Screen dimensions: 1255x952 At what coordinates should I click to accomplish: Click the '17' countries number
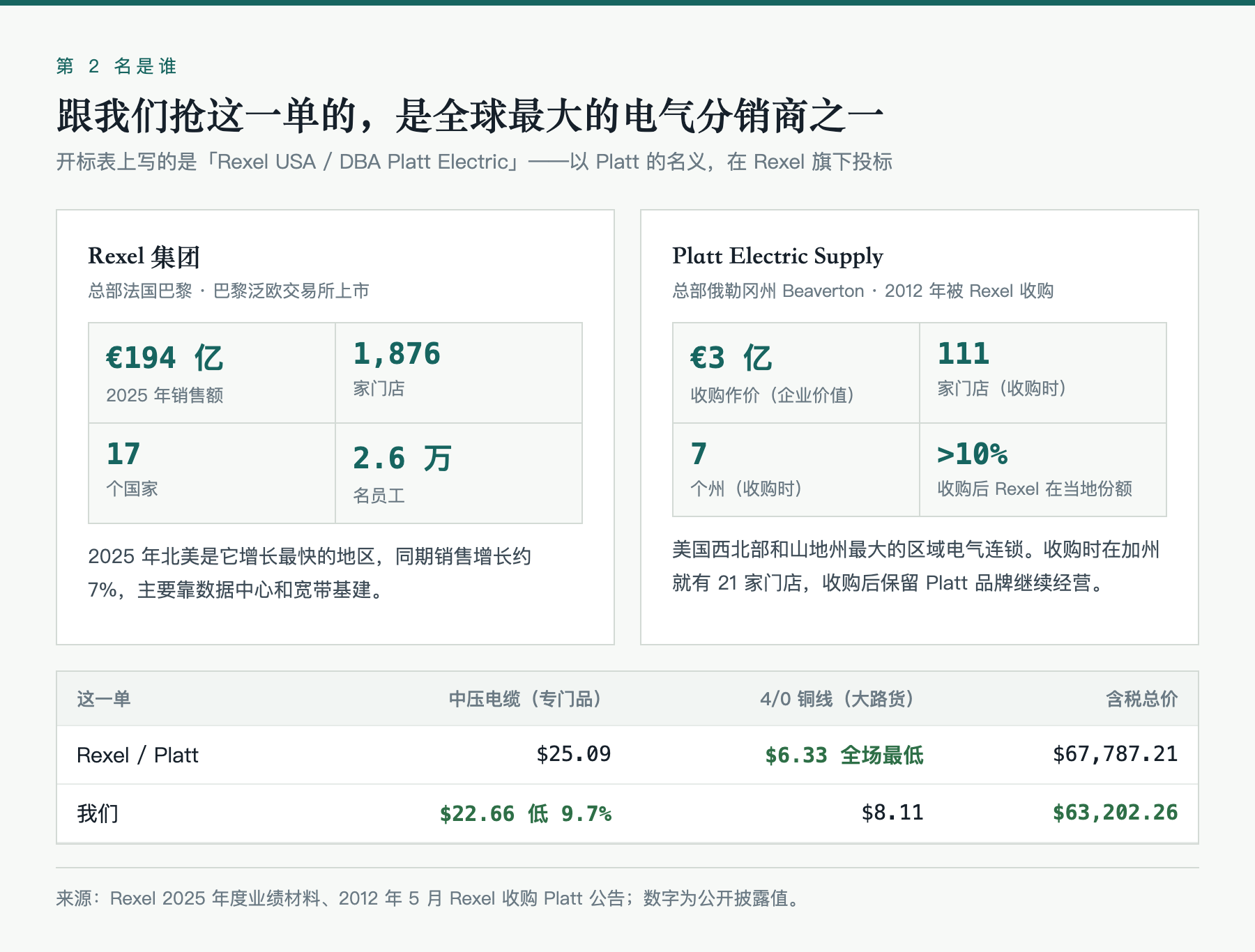123,454
